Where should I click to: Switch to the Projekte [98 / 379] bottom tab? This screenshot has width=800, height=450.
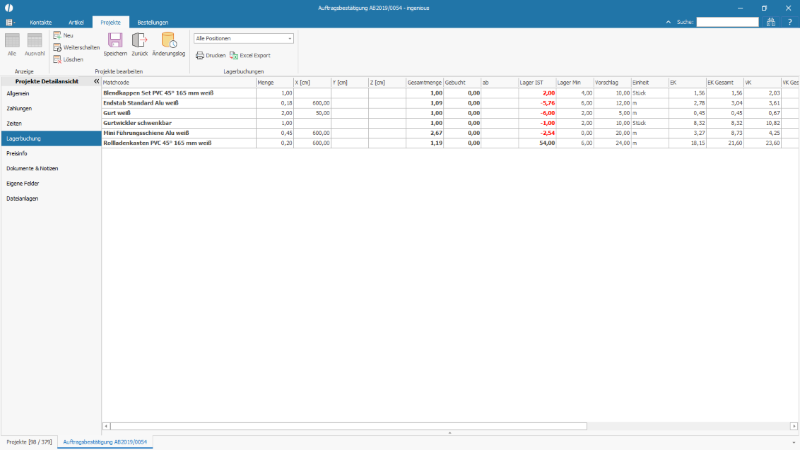point(29,442)
